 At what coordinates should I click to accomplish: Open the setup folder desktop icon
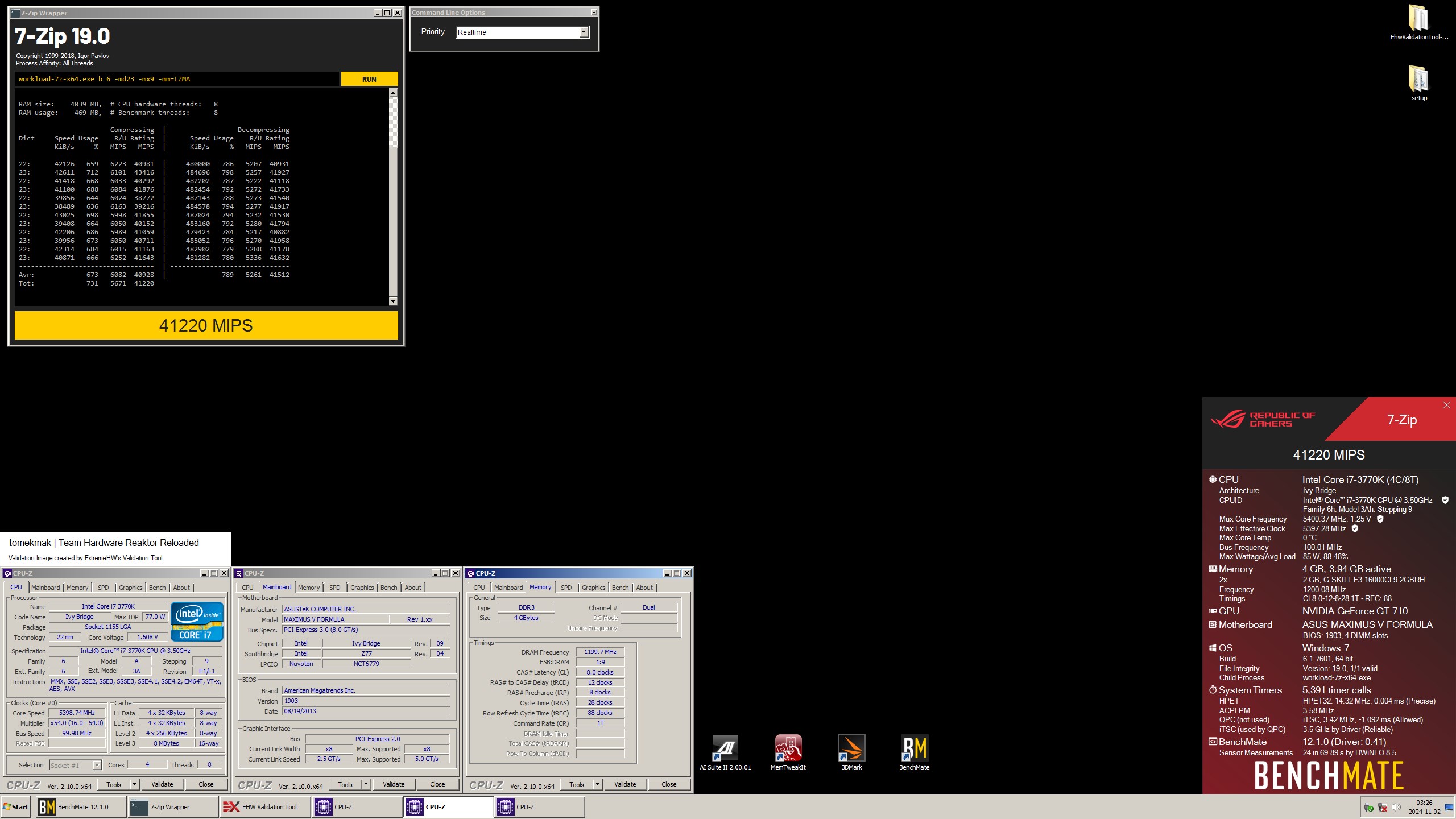point(1418,82)
